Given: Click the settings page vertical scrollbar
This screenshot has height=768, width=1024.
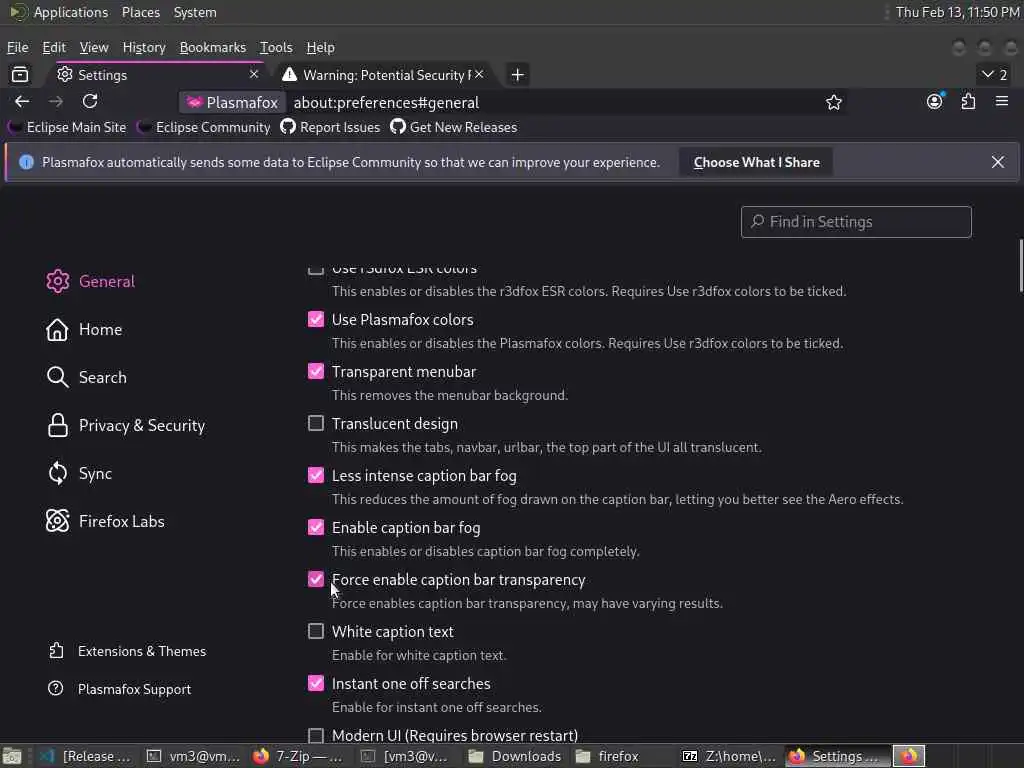Looking at the screenshot, I should (1020, 266).
